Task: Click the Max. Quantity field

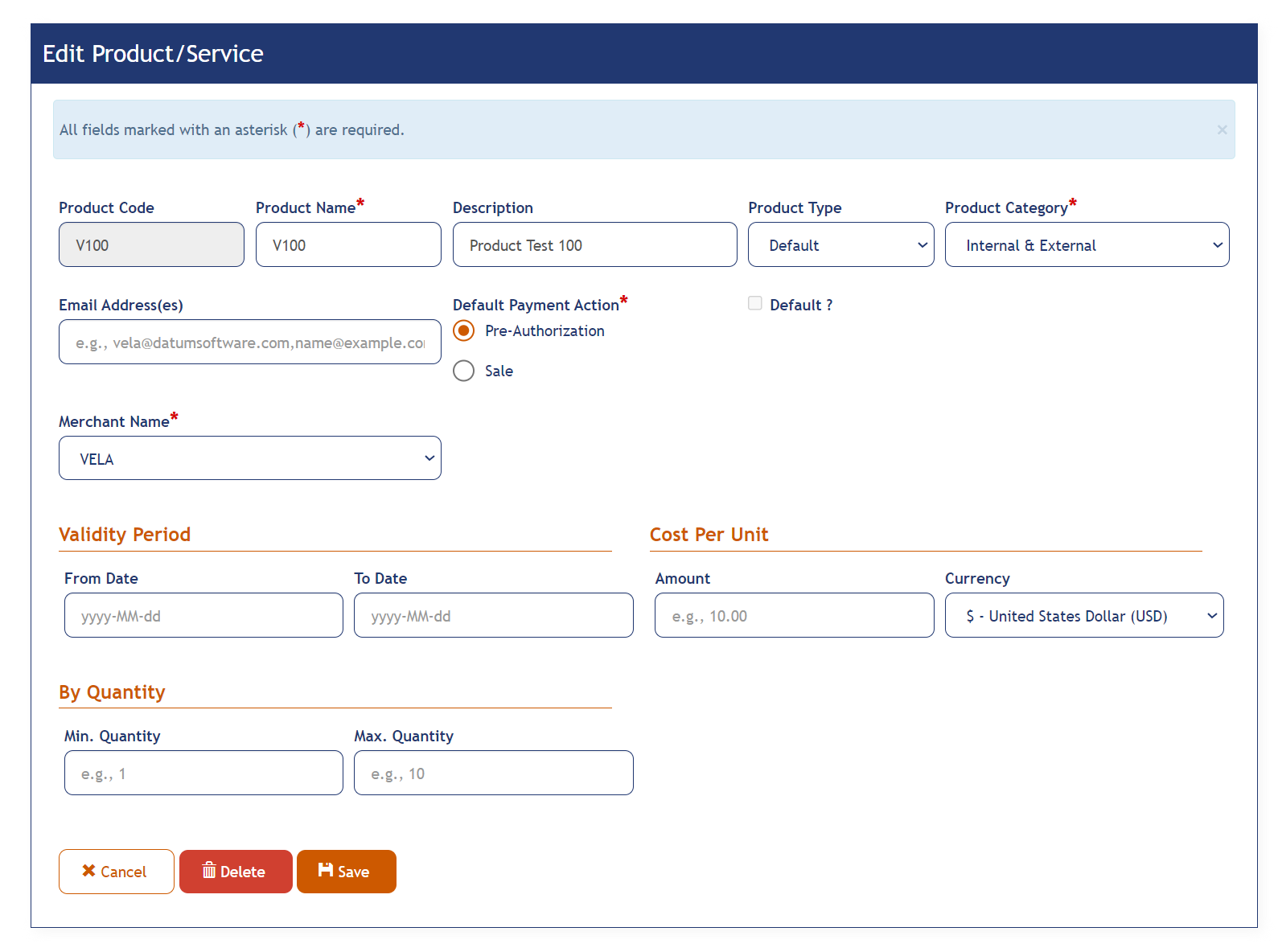Action: [493, 773]
